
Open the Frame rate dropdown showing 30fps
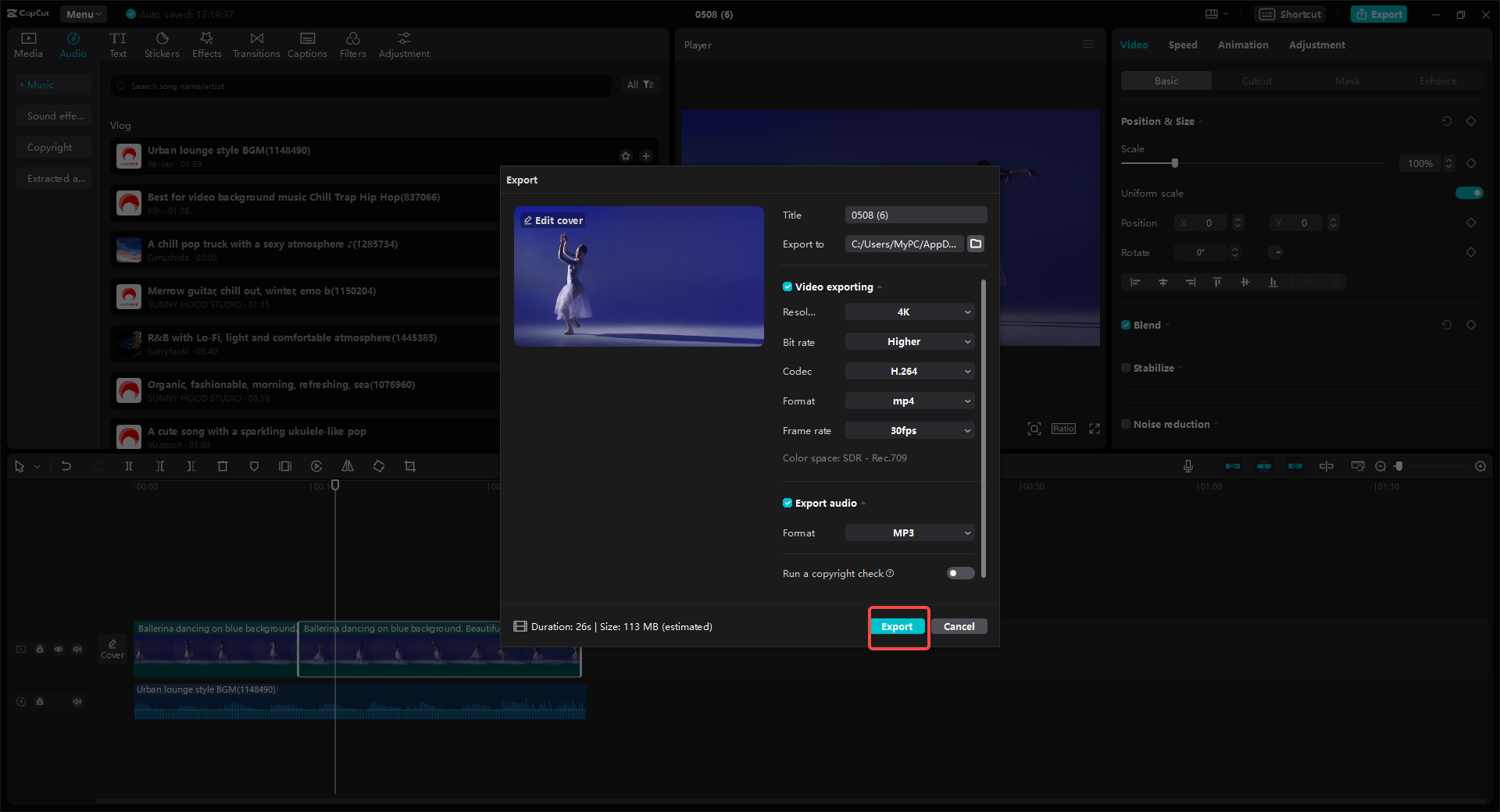(909, 430)
